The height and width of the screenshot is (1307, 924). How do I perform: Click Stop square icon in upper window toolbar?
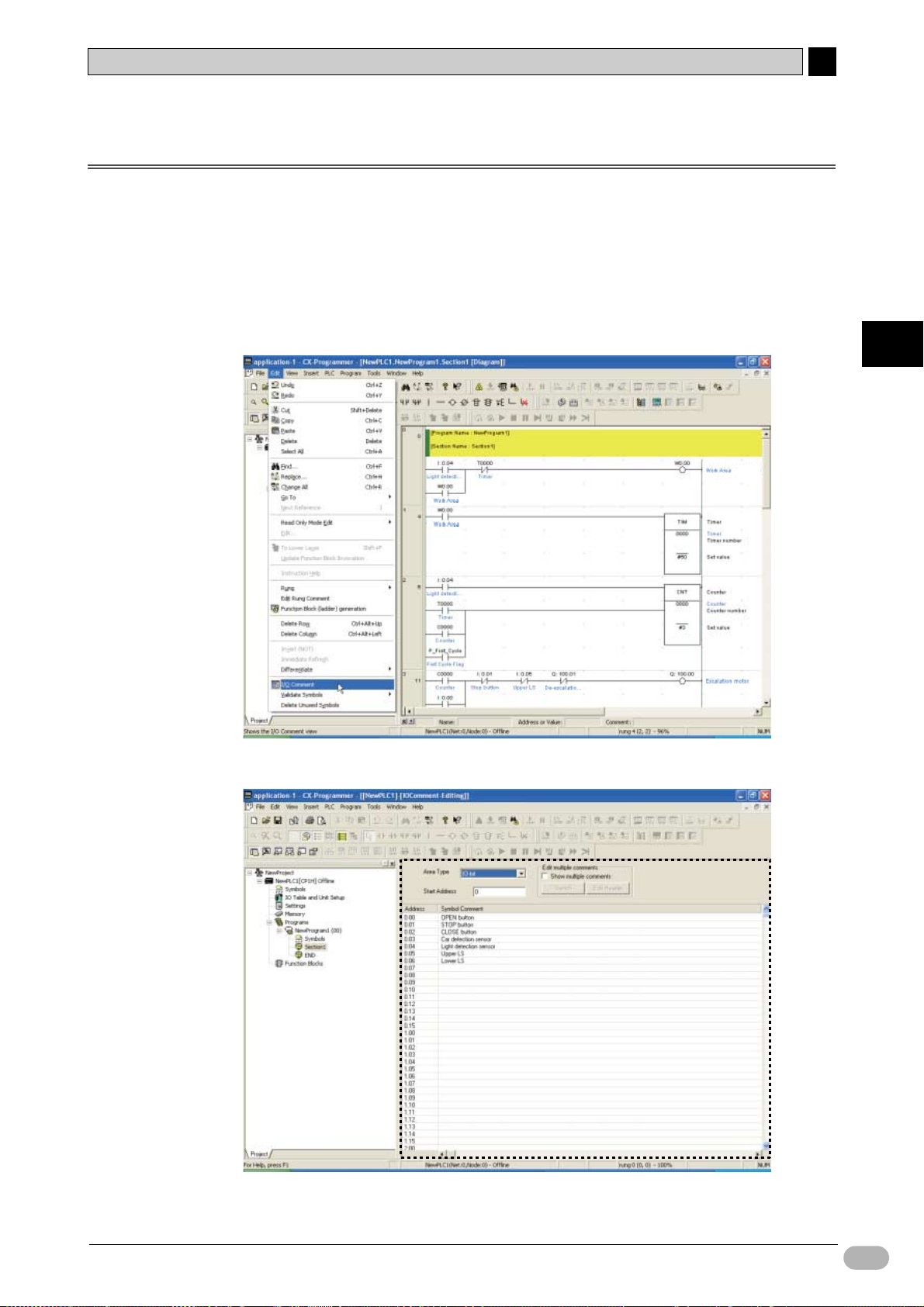click(x=513, y=417)
